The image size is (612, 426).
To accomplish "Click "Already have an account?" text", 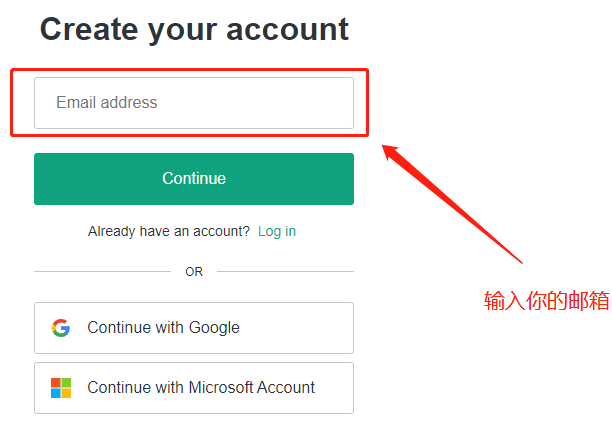I will pos(169,231).
